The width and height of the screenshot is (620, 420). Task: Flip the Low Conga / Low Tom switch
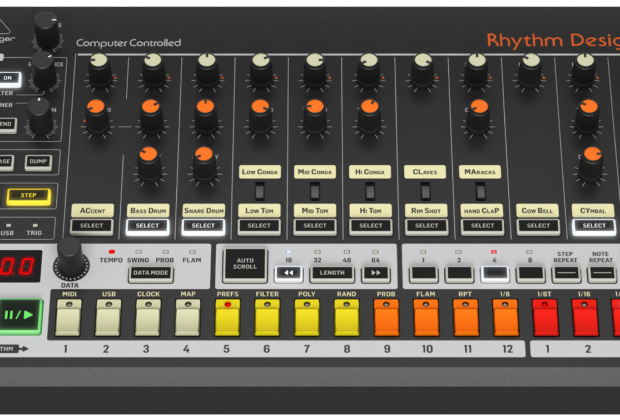(x=259, y=191)
